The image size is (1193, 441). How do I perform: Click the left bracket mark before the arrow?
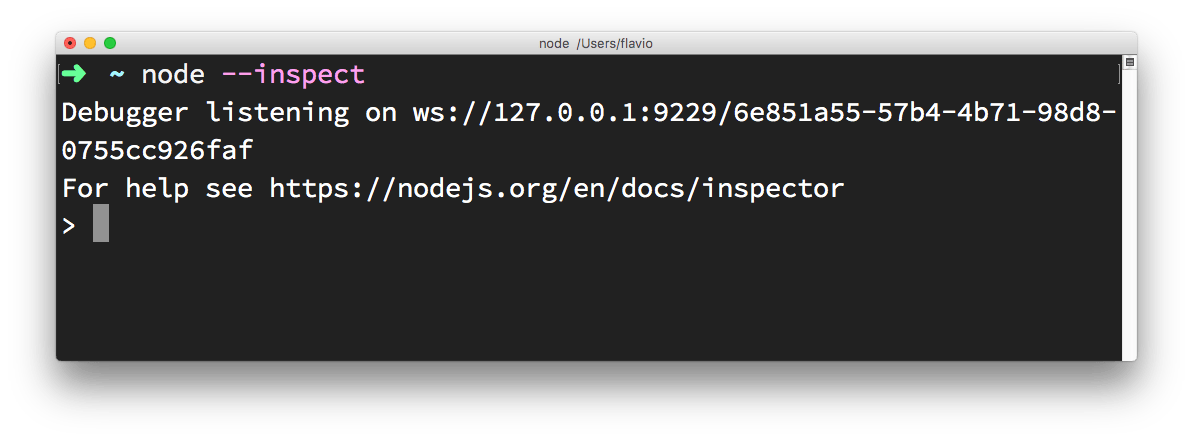(60, 74)
